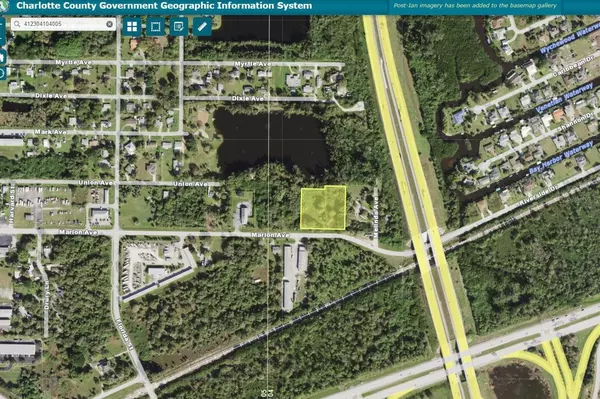
Task: Click the Charlotte County GIS title
Action: tap(164, 6)
